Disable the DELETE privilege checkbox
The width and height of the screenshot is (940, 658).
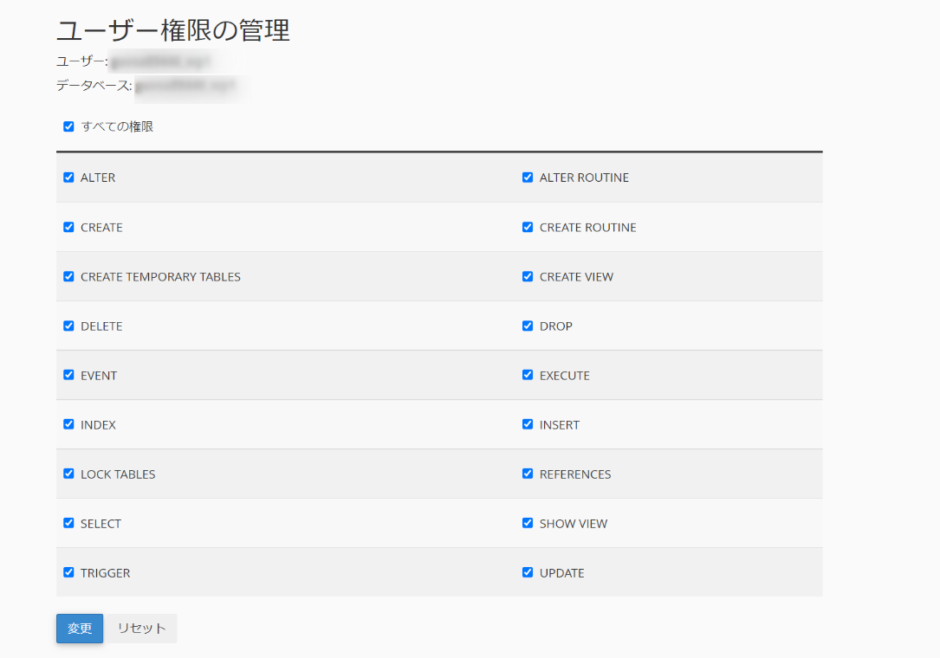pyautogui.click(x=69, y=326)
